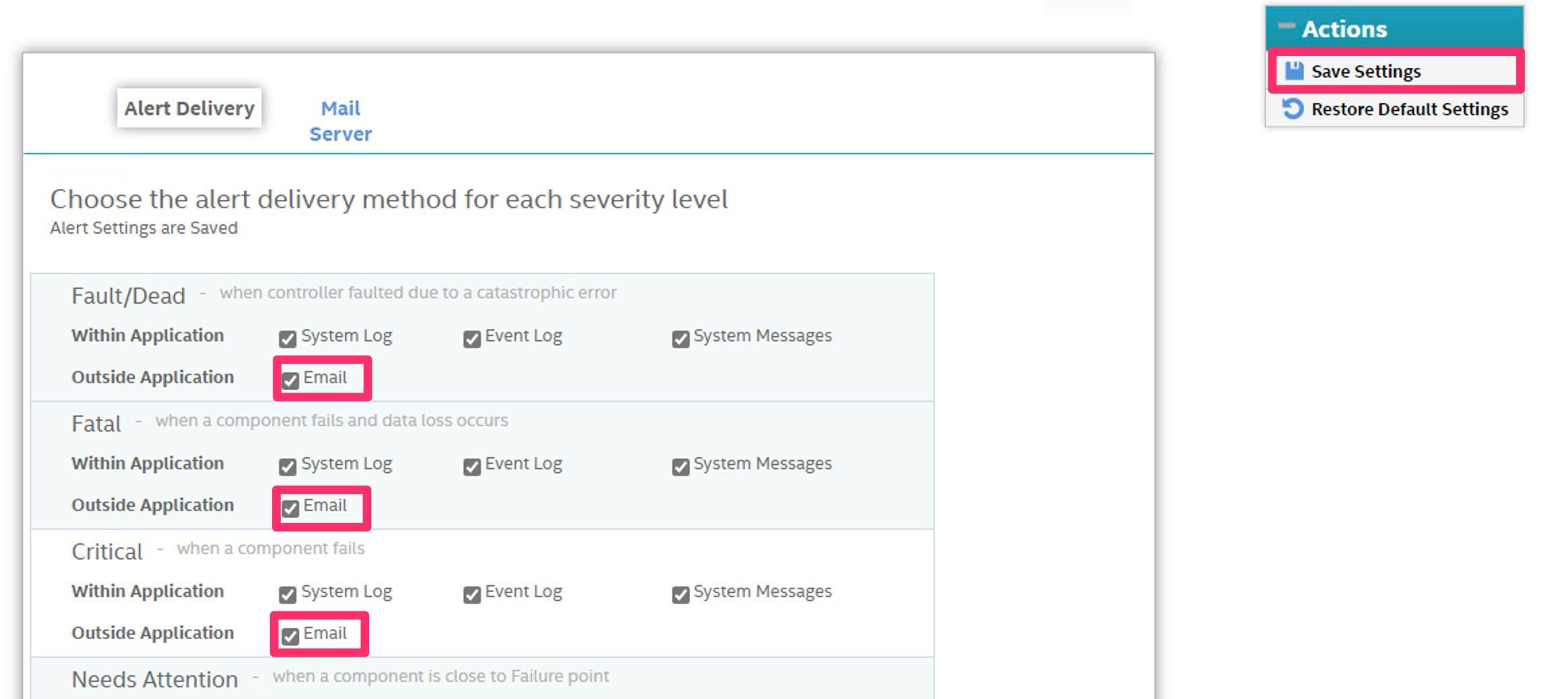Disable Email delivery for Critical severity
The width and height of the screenshot is (1568, 699).
(x=290, y=636)
